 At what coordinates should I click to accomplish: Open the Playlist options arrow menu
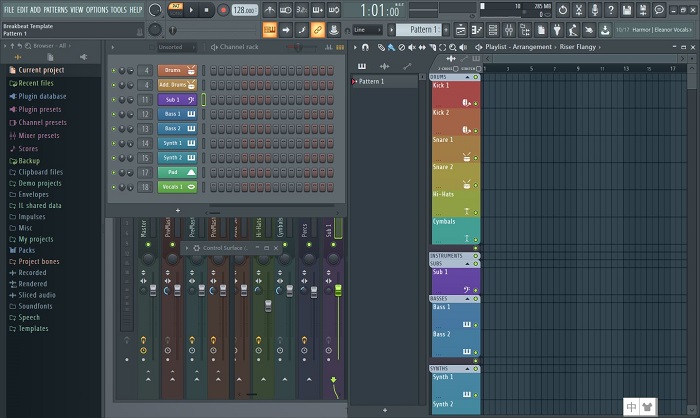pyautogui.click(x=355, y=47)
